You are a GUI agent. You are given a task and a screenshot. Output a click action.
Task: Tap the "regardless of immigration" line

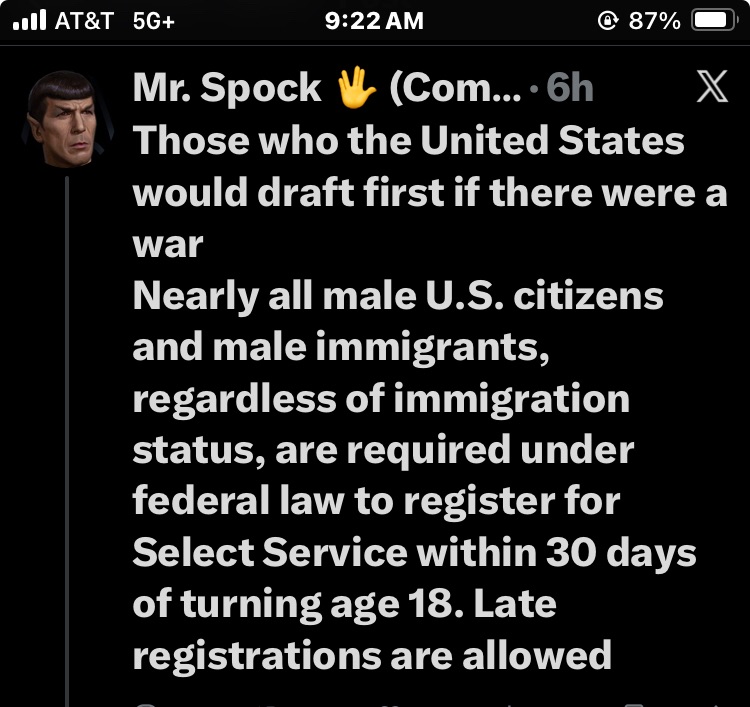(x=381, y=399)
